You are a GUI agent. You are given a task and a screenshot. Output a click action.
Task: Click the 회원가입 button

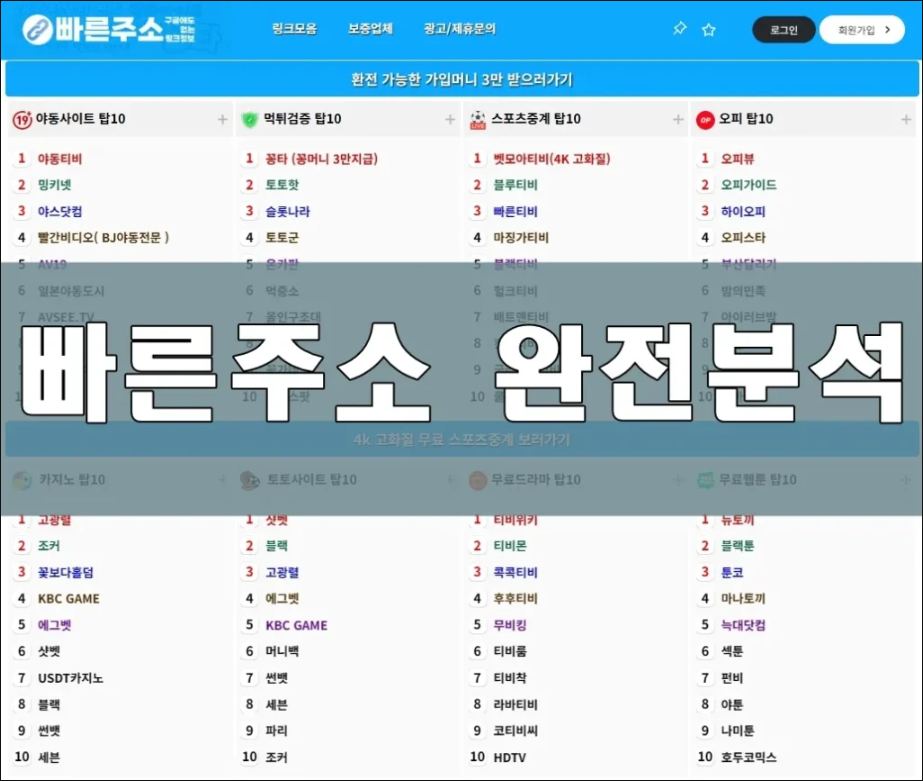point(861,30)
